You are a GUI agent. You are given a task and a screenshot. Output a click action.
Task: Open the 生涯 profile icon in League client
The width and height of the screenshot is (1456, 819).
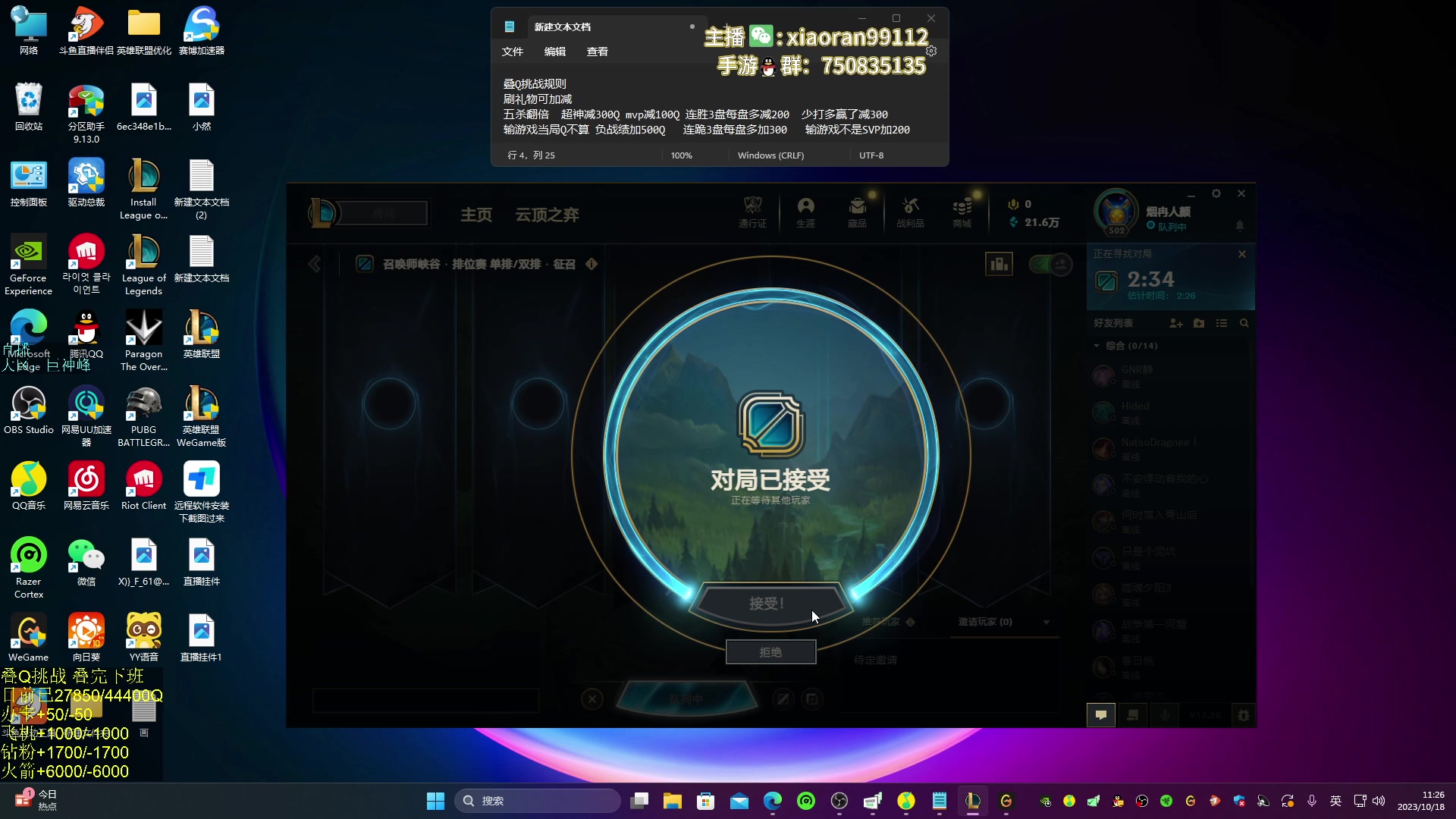805,212
